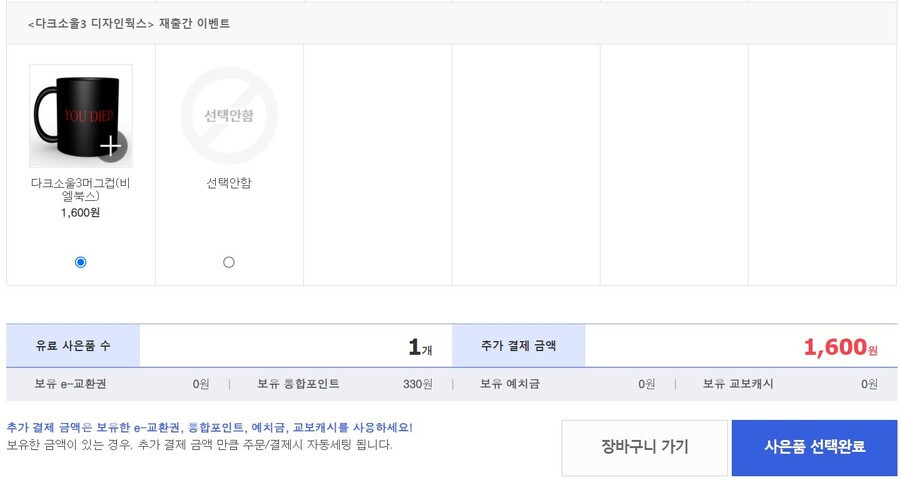Viewport: 900px width, 480px height.
Task: Open the YOU DIED mug thumbnail
Action: (x=81, y=116)
